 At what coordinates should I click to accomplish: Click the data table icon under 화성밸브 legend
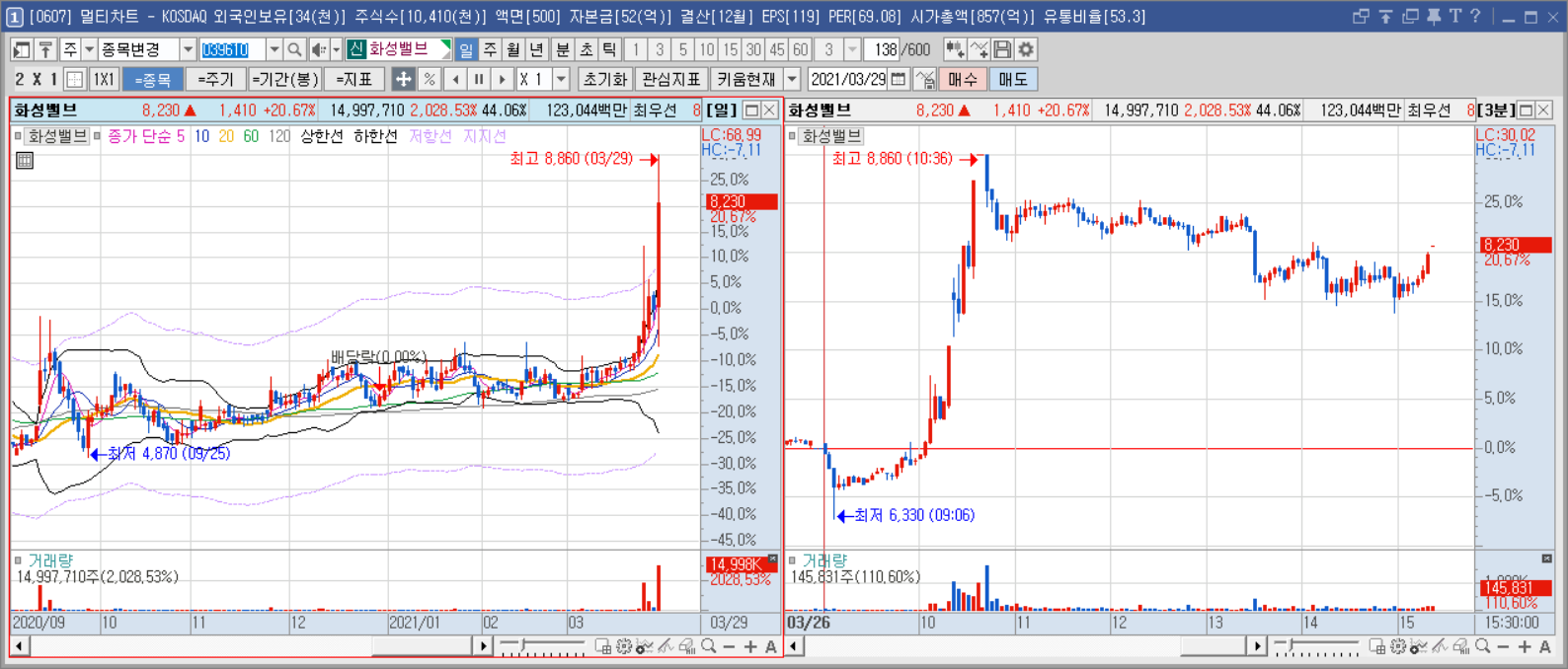(25, 160)
